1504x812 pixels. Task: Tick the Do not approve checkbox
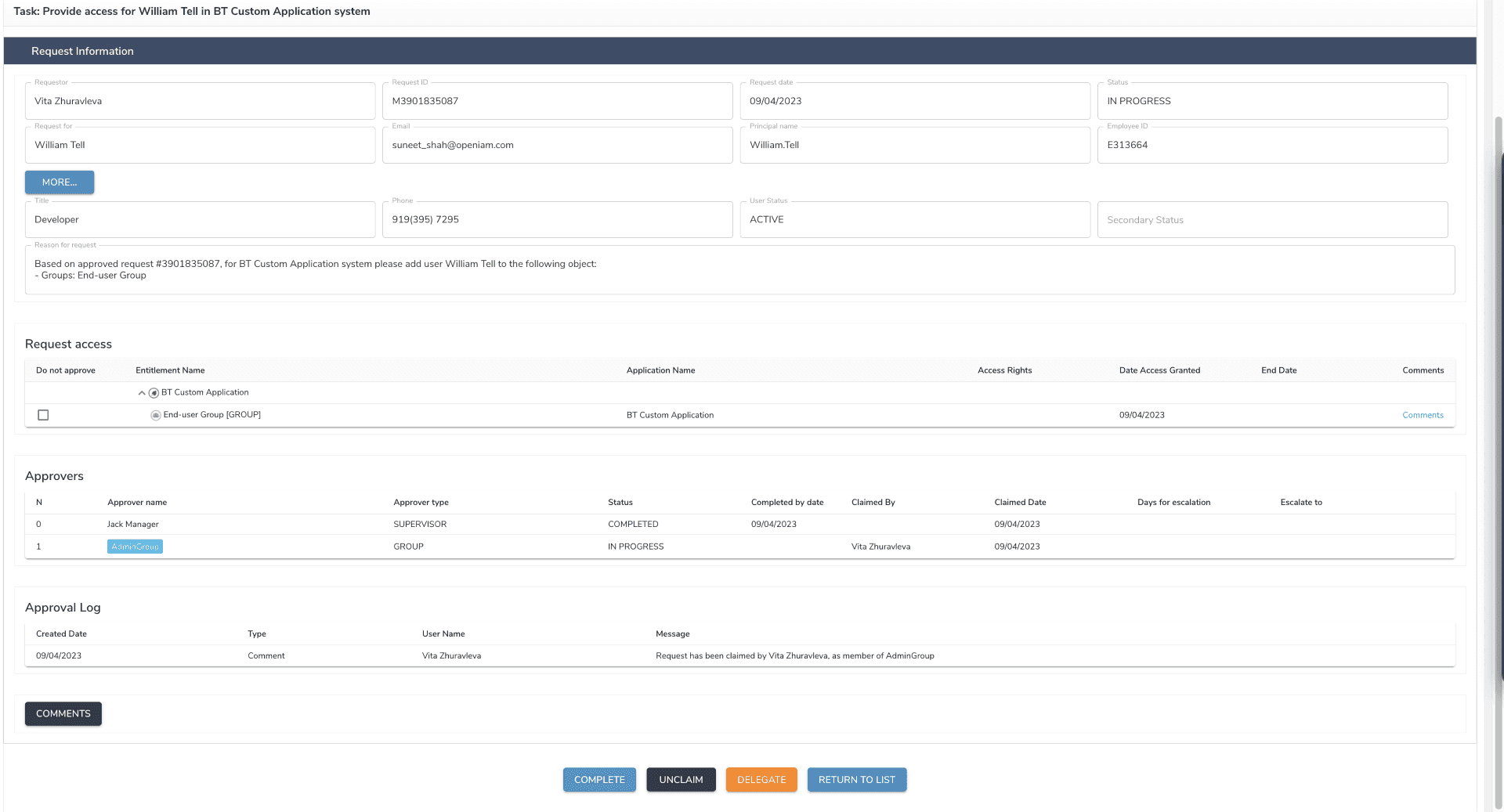[x=43, y=415]
